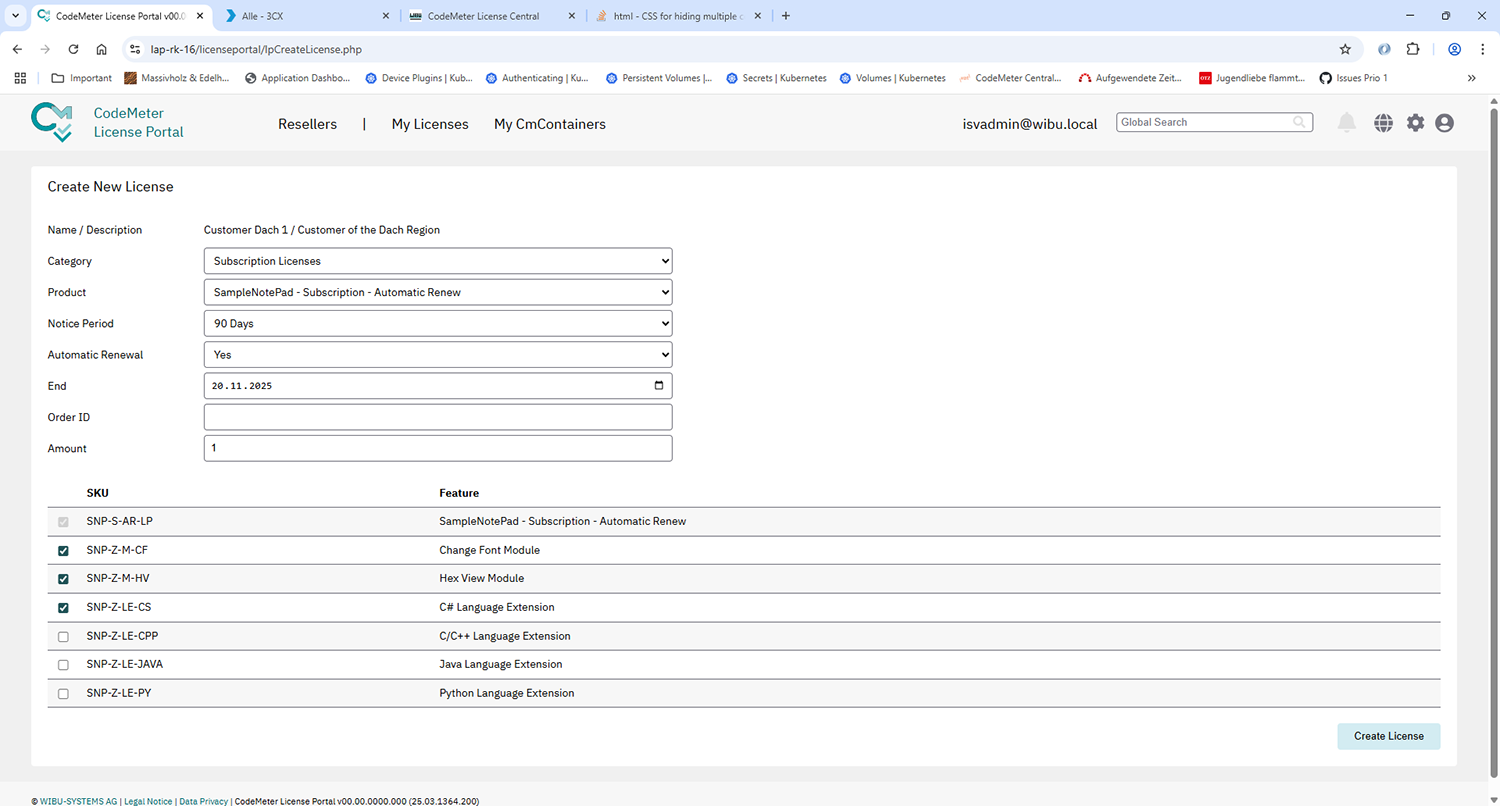Open the Secrets | Kubernetes bookmark
The width and height of the screenshot is (1500, 806).
coord(777,78)
